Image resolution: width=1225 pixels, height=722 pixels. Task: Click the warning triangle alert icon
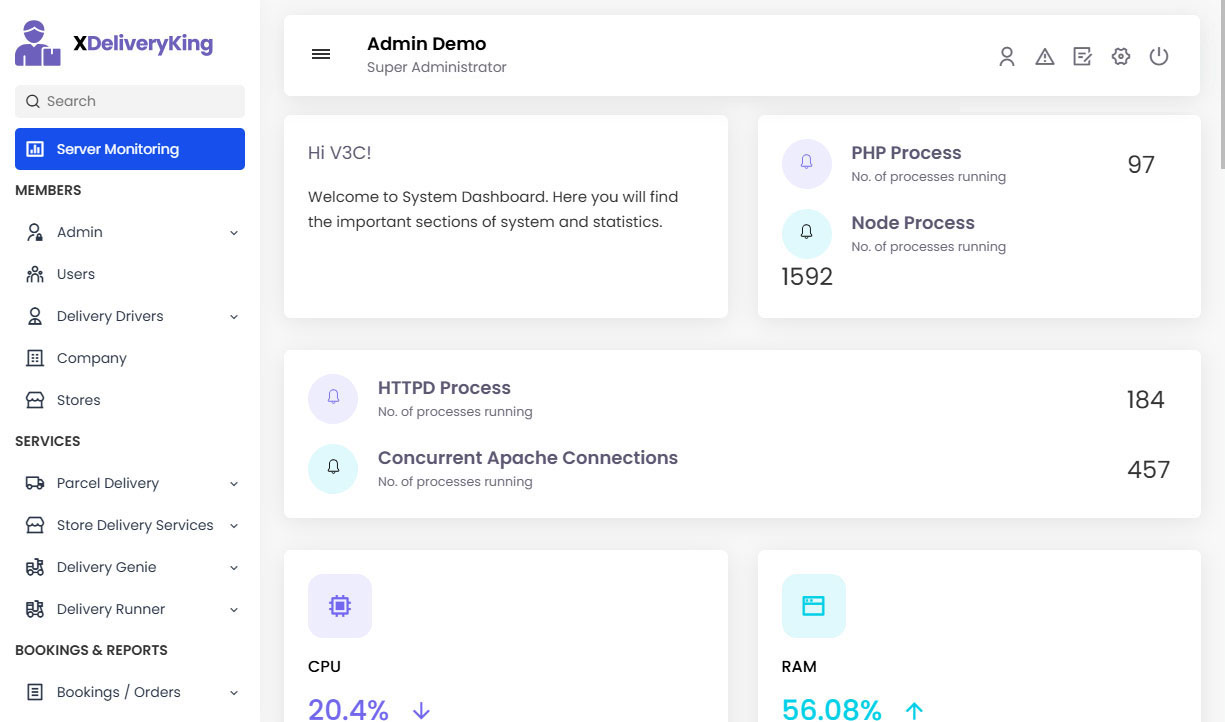(x=1045, y=57)
